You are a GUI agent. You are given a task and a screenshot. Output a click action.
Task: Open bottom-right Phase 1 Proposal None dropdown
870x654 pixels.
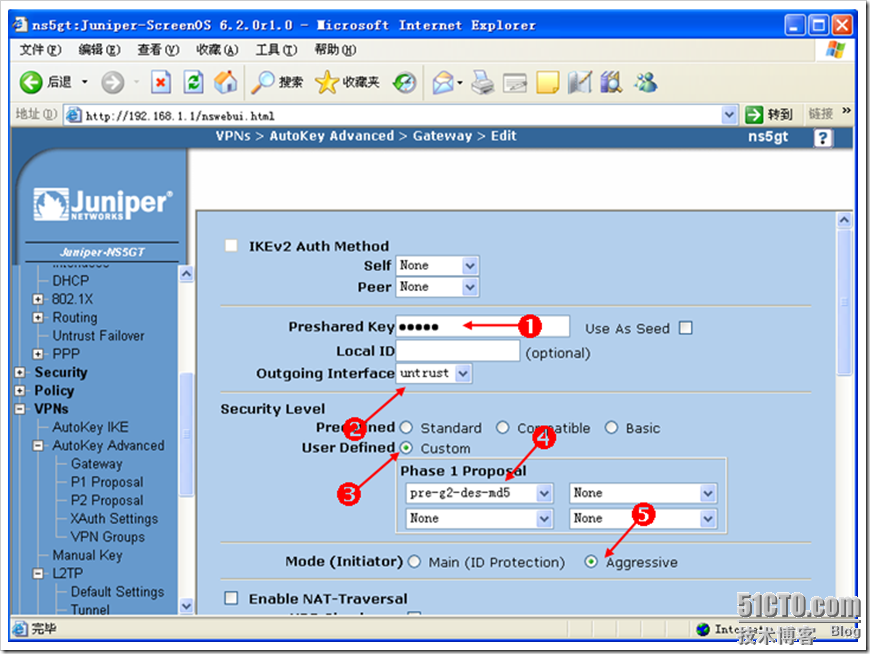[643, 518]
